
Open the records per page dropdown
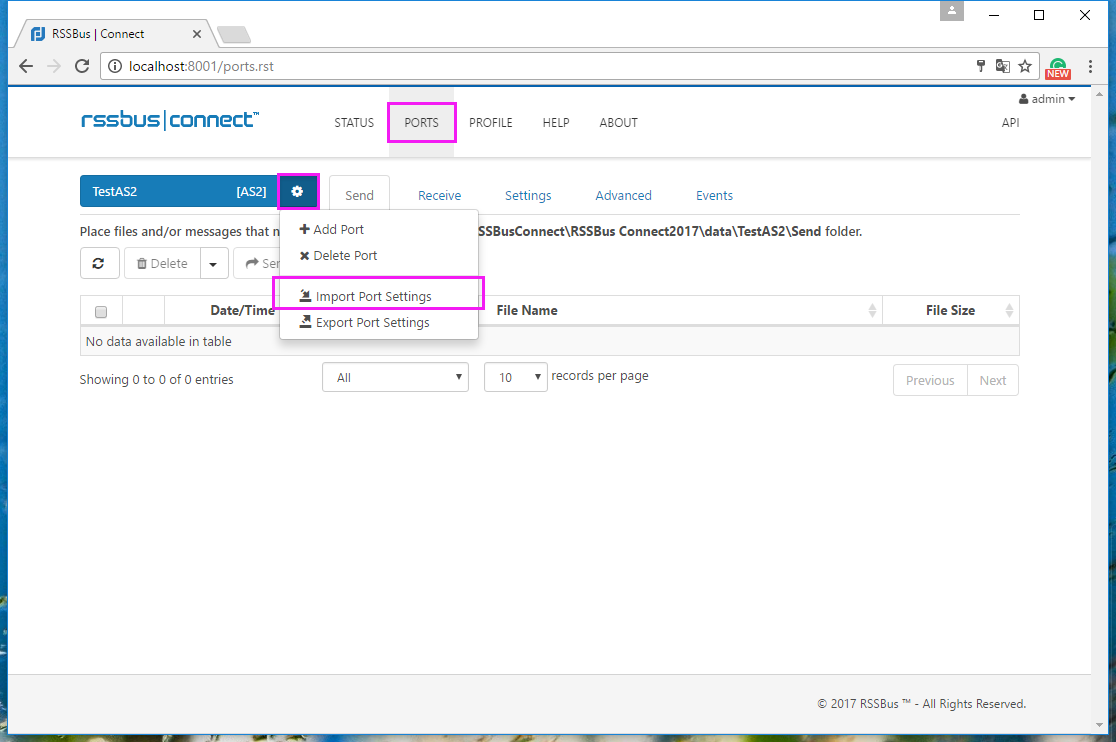pyautogui.click(x=515, y=377)
